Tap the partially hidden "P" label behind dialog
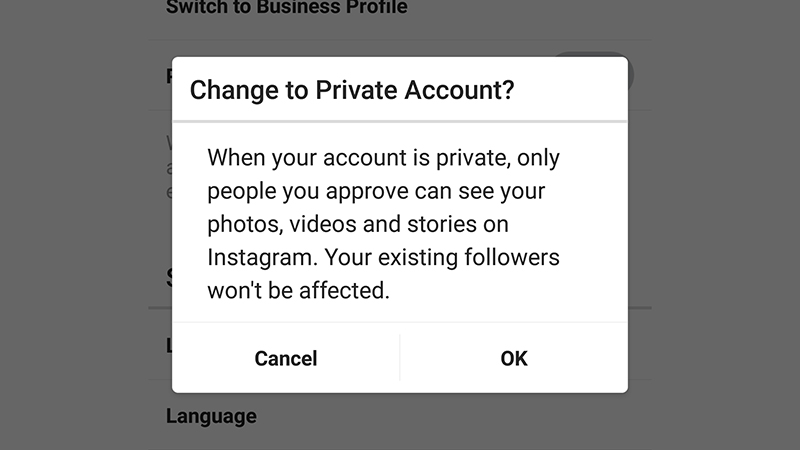Screen dimensions: 800x450 click(x=169, y=76)
